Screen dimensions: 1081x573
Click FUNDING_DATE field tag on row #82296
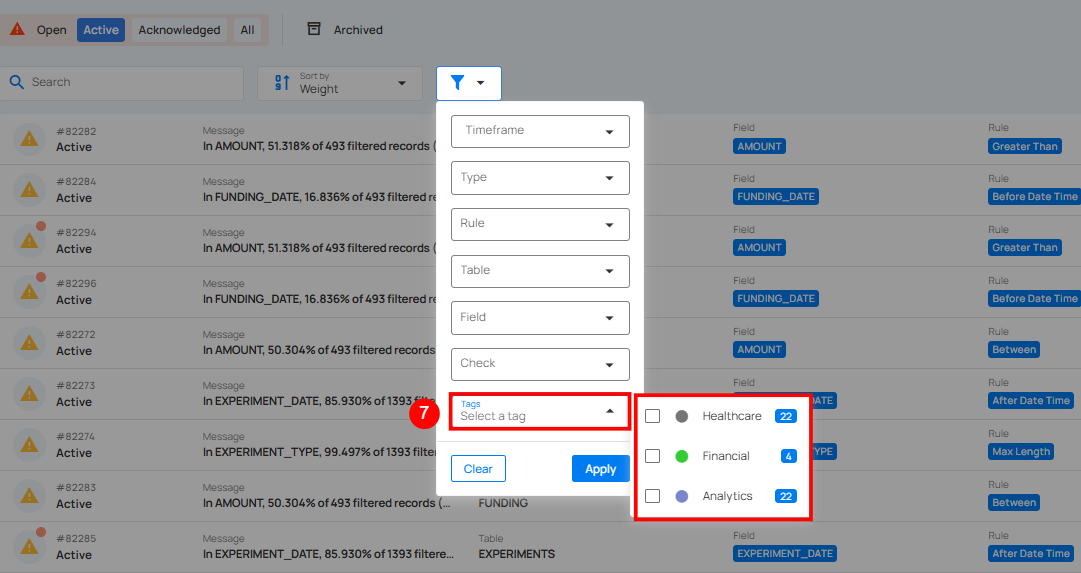(x=776, y=299)
